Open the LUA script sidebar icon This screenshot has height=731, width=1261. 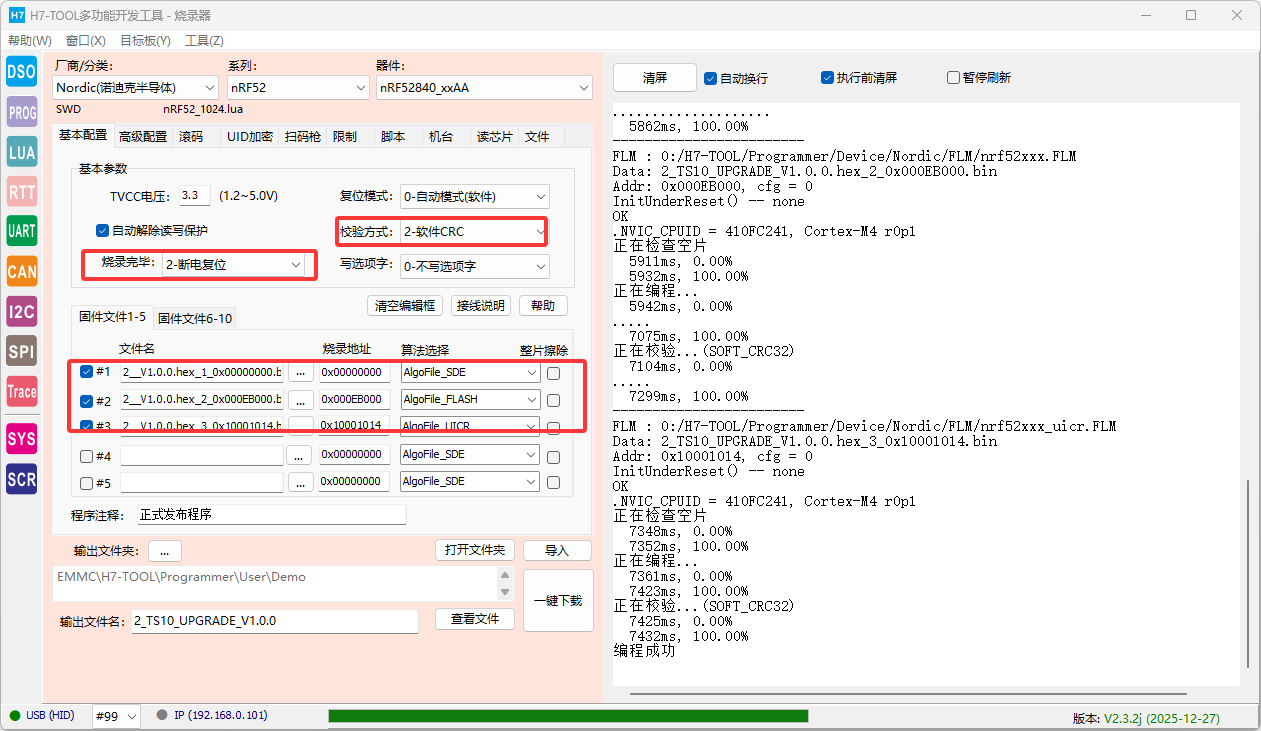[22, 152]
